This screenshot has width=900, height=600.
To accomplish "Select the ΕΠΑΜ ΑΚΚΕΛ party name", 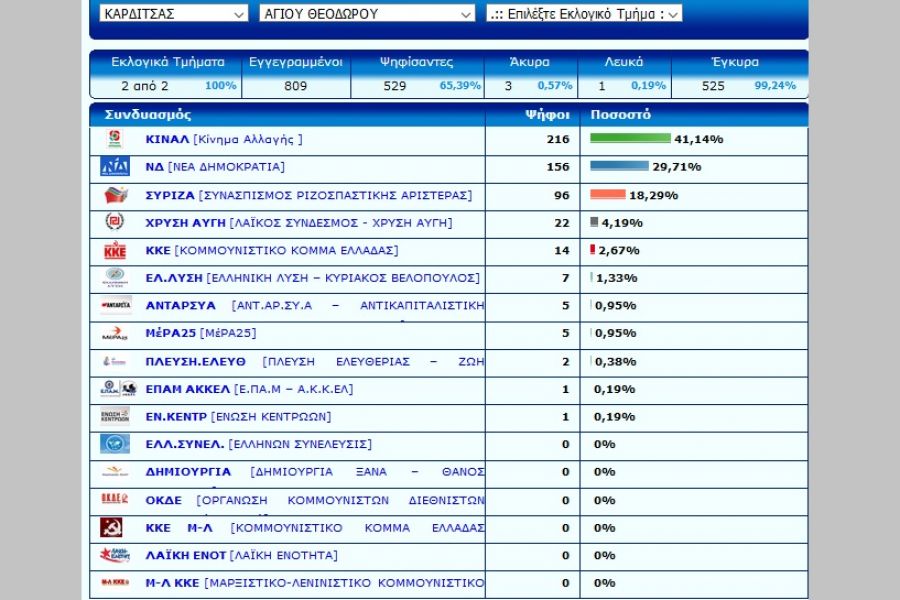I will 188,389.
